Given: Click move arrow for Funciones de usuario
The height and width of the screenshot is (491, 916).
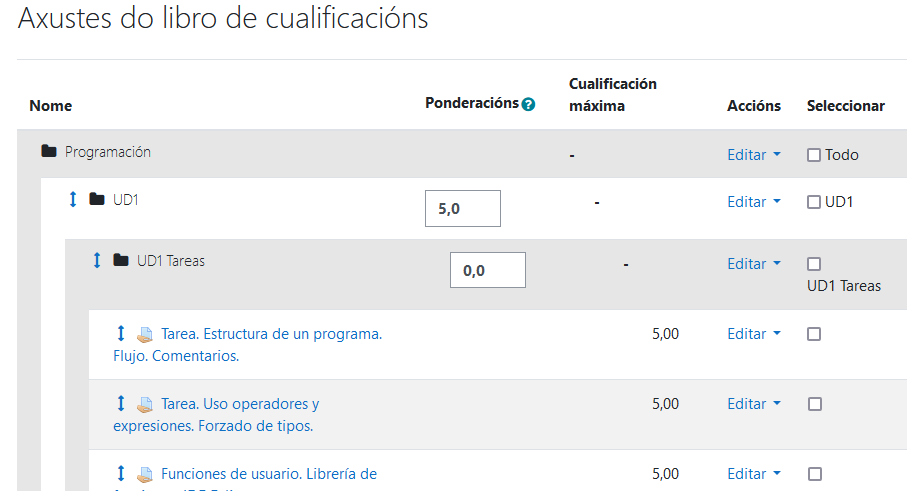Looking at the screenshot, I should click(121, 473).
